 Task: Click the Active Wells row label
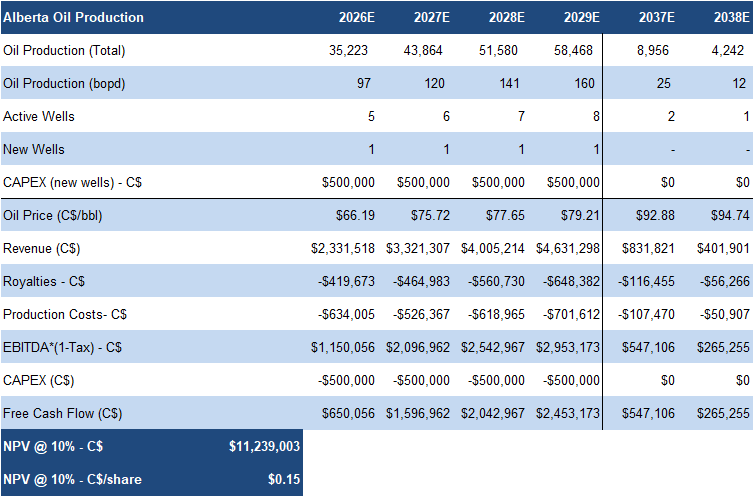click(x=39, y=116)
